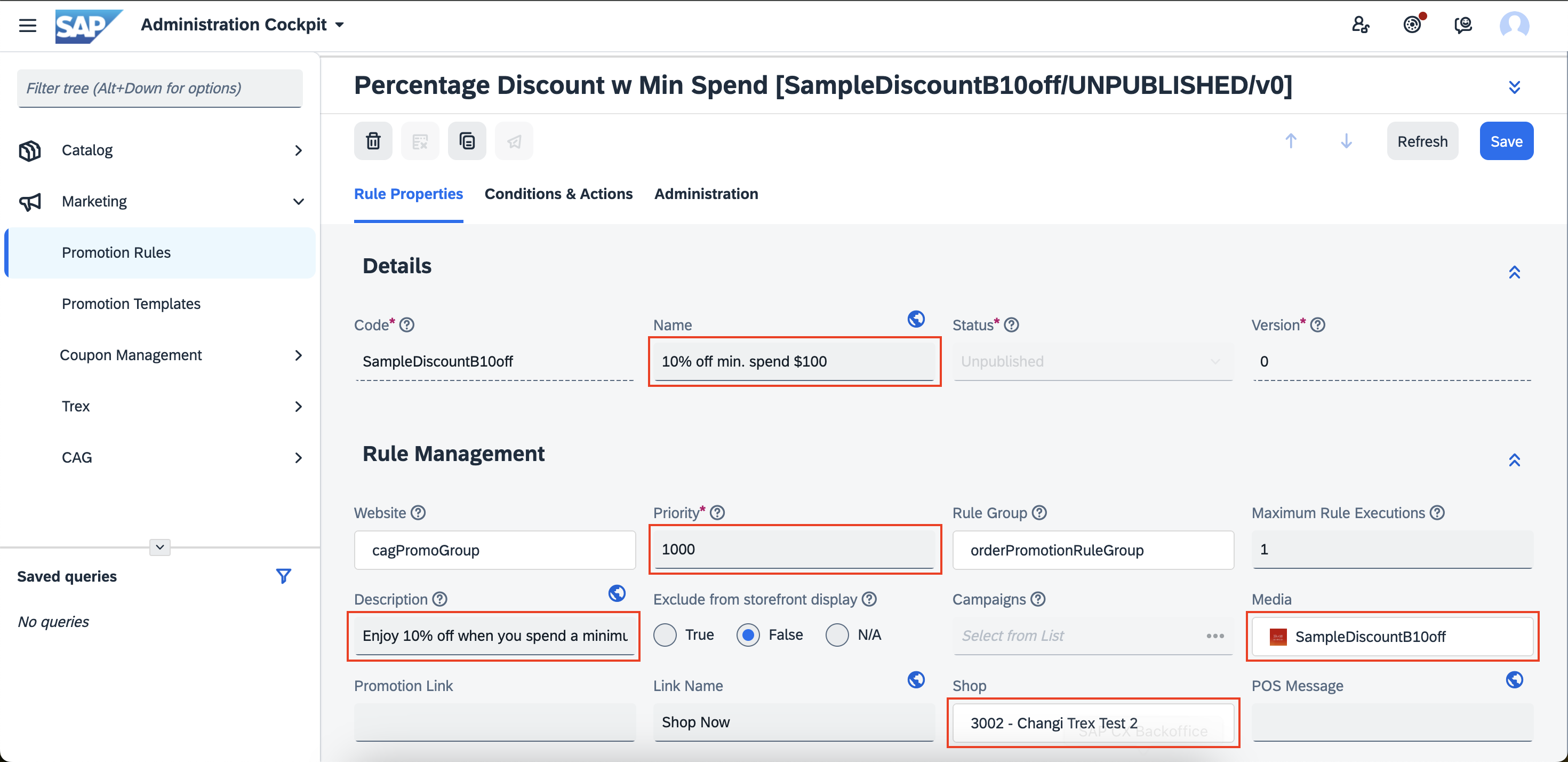Click the saved queries filter funnel icon
1568x762 pixels.
284,576
